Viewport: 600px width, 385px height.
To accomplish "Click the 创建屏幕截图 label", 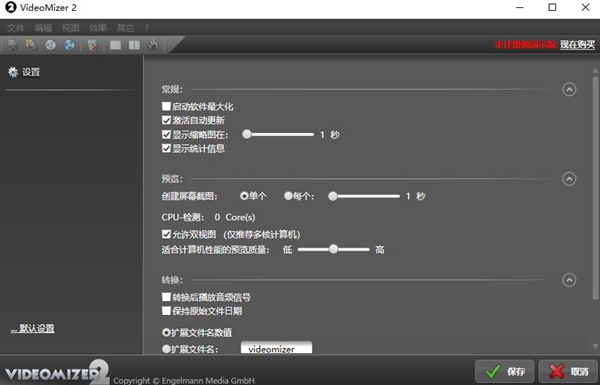I will tap(189, 196).
